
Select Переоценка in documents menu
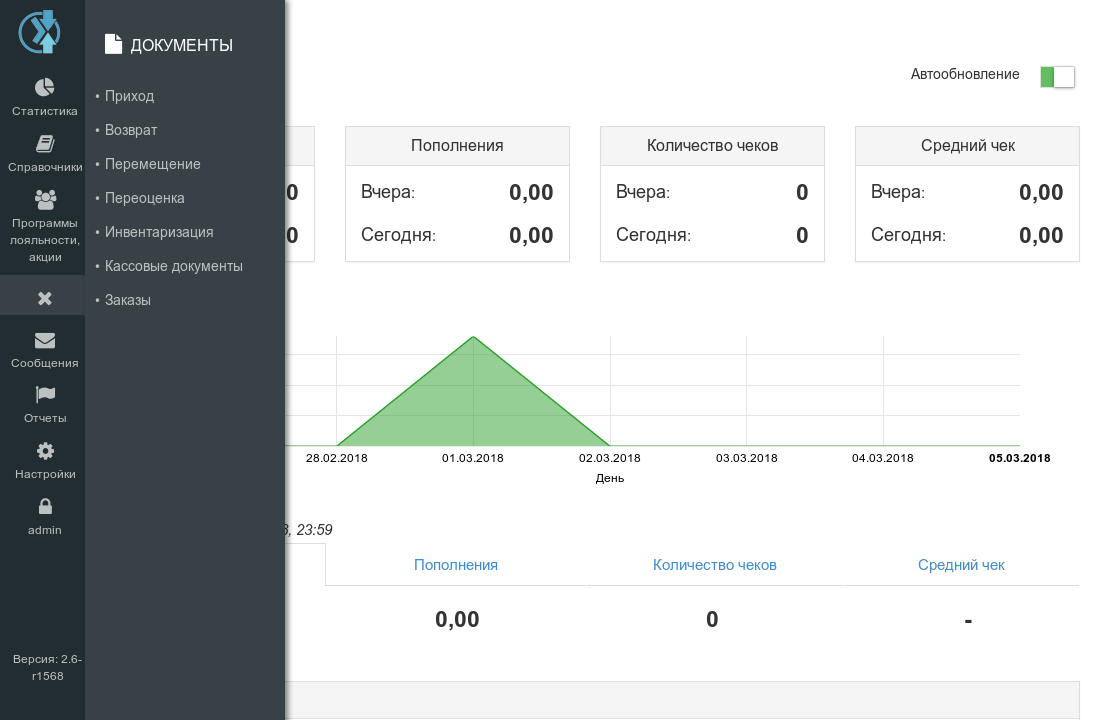(145, 198)
